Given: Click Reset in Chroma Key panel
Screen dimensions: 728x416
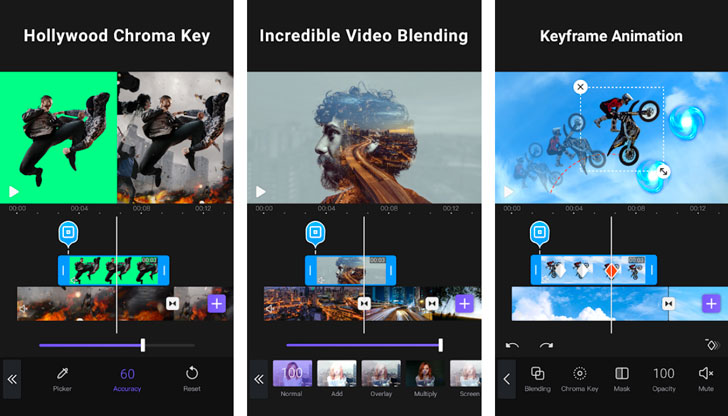Looking at the screenshot, I should click(x=192, y=379).
